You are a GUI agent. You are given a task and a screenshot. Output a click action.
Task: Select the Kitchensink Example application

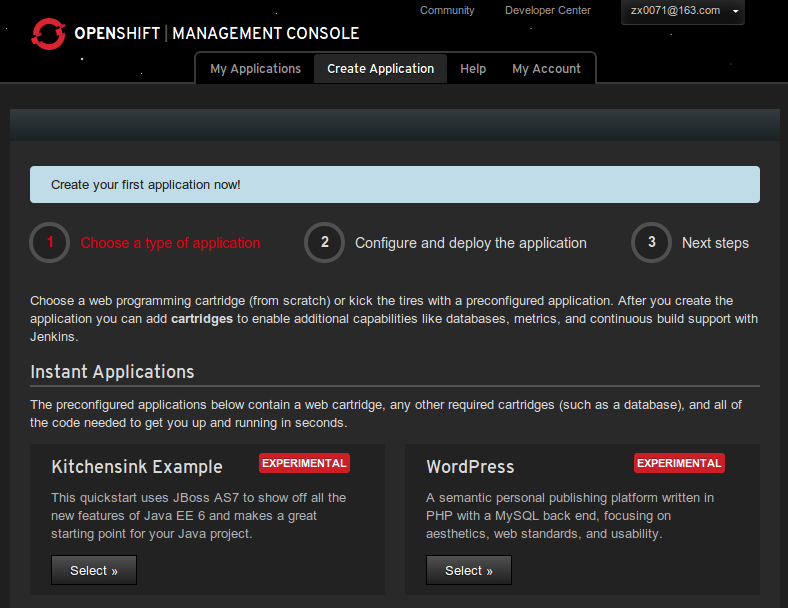point(94,570)
